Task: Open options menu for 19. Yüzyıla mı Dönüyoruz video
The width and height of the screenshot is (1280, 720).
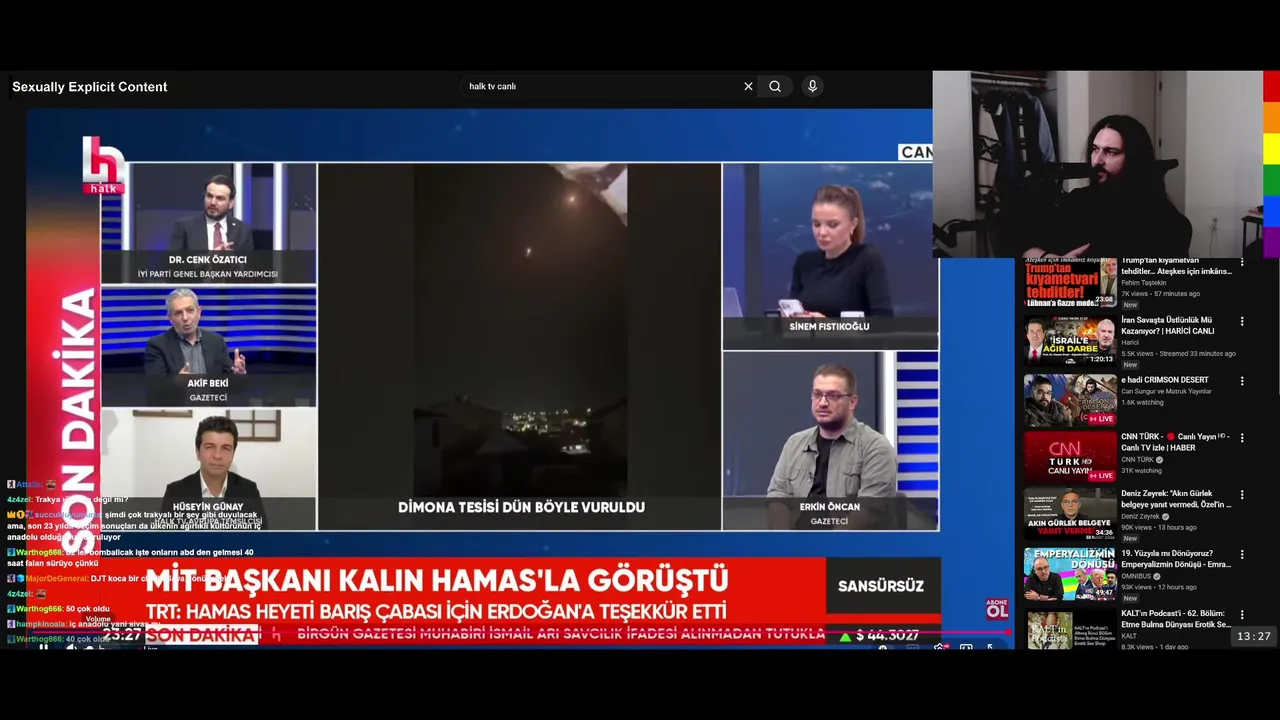Action: point(1242,554)
